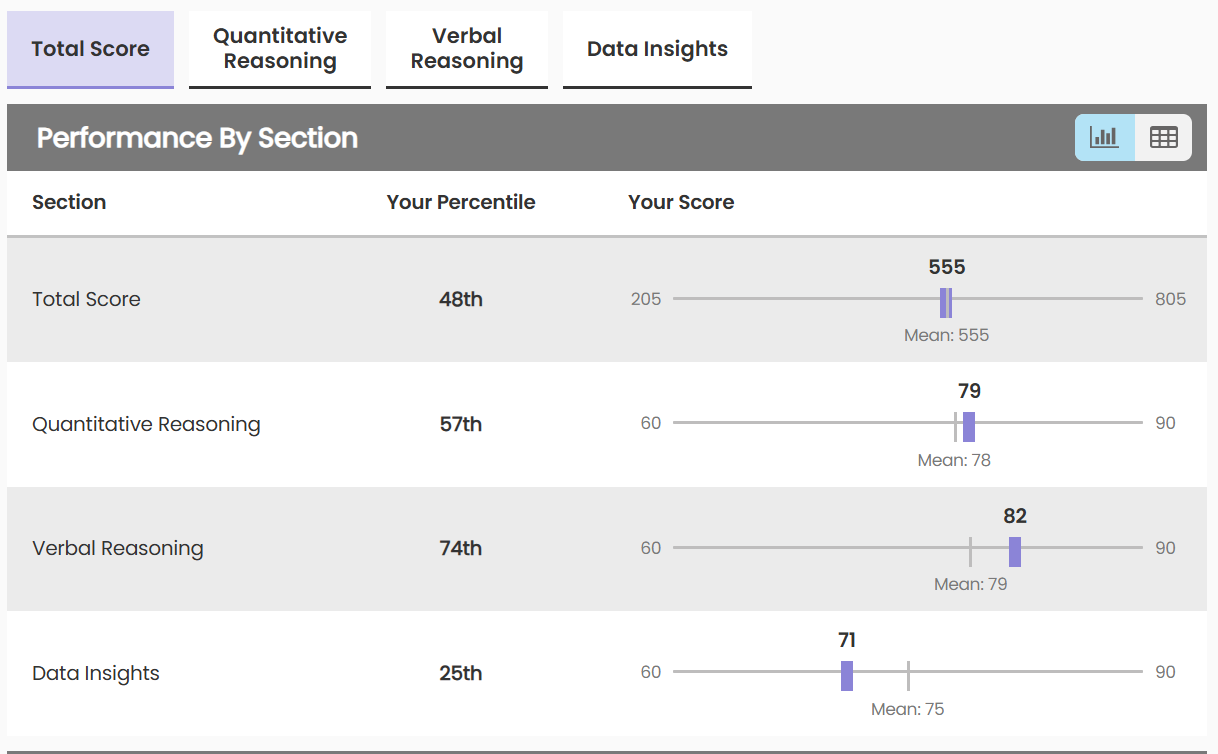Go to the Data Insights tab
1218x754 pixels.
coord(657,49)
